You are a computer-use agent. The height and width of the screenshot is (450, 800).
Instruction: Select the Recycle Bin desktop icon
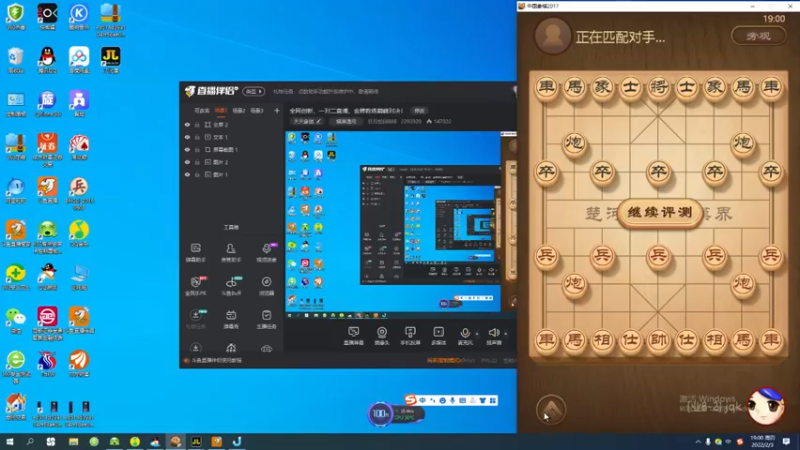[16, 59]
